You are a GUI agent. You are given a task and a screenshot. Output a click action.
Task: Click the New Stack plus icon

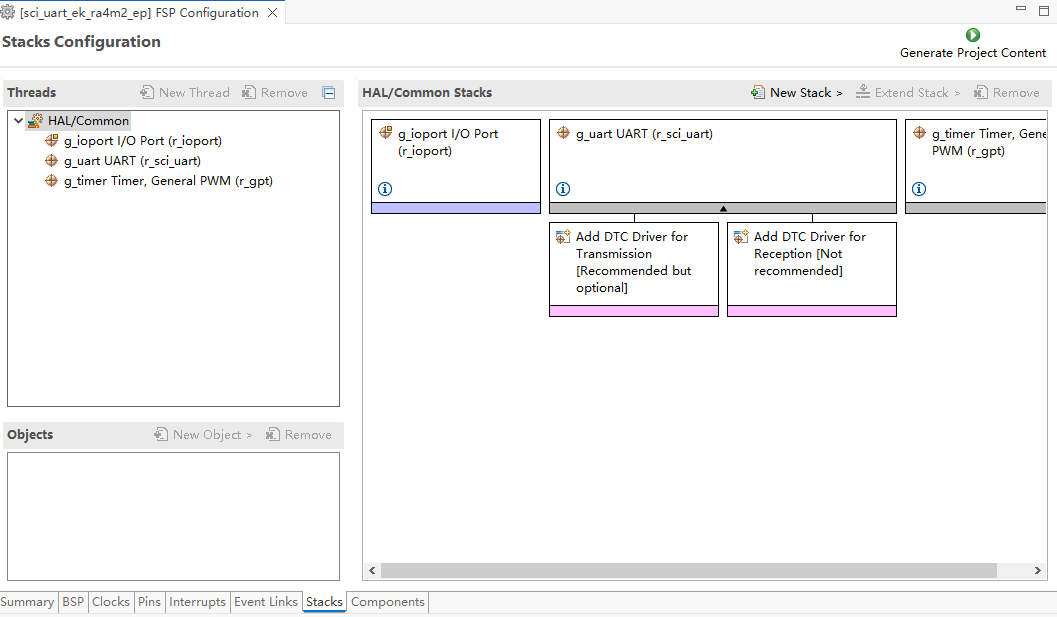(758, 92)
